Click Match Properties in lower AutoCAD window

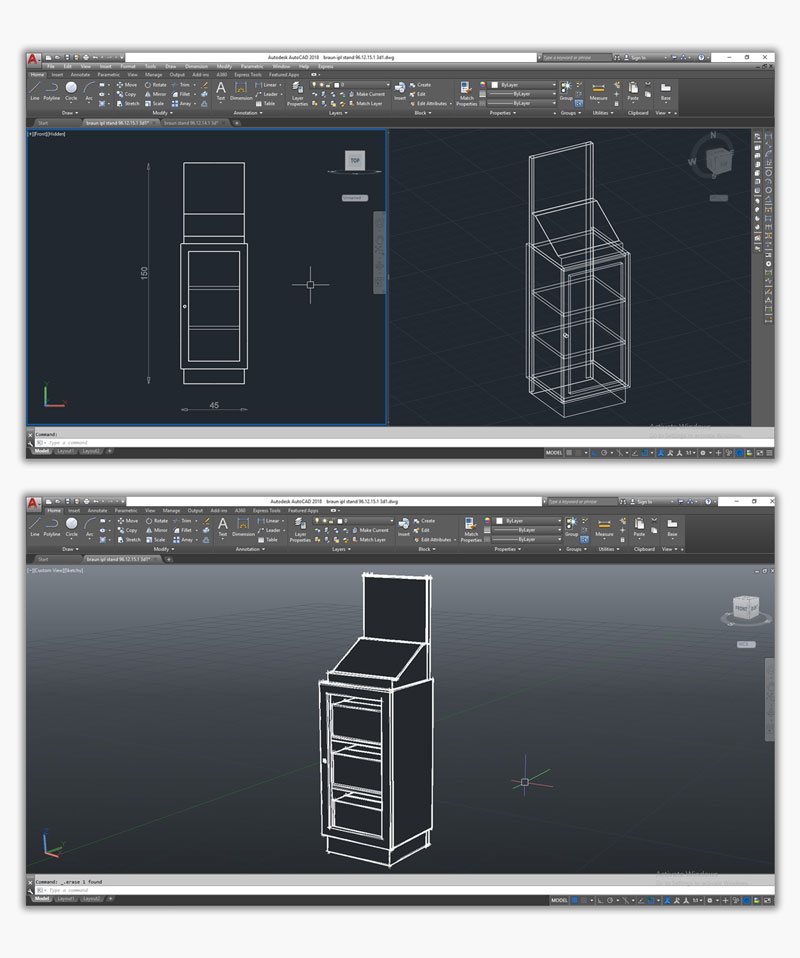pos(471,530)
